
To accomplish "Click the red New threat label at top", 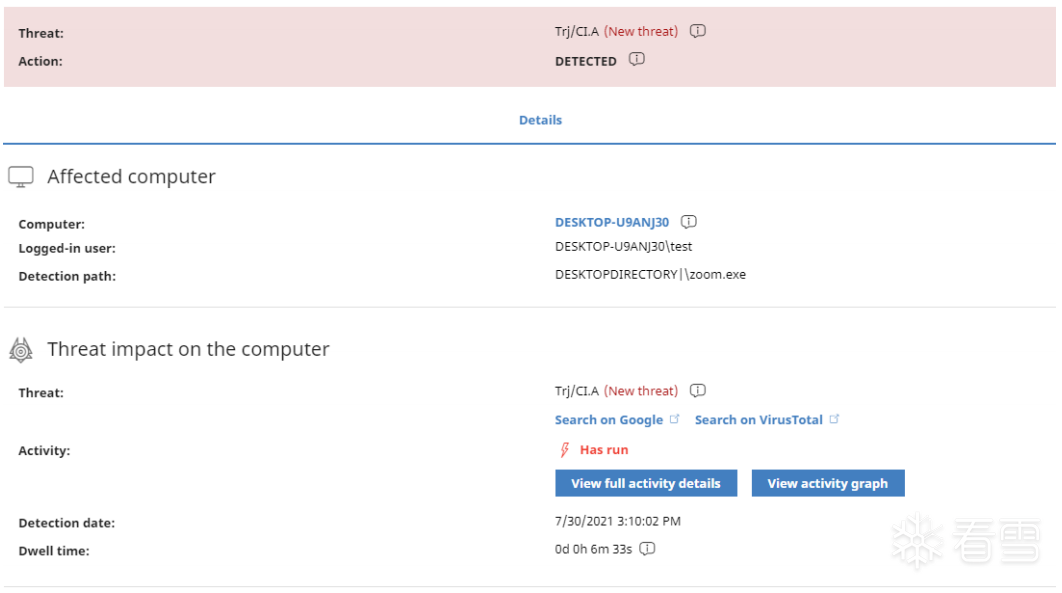I will pyautogui.click(x=641, y=31).
